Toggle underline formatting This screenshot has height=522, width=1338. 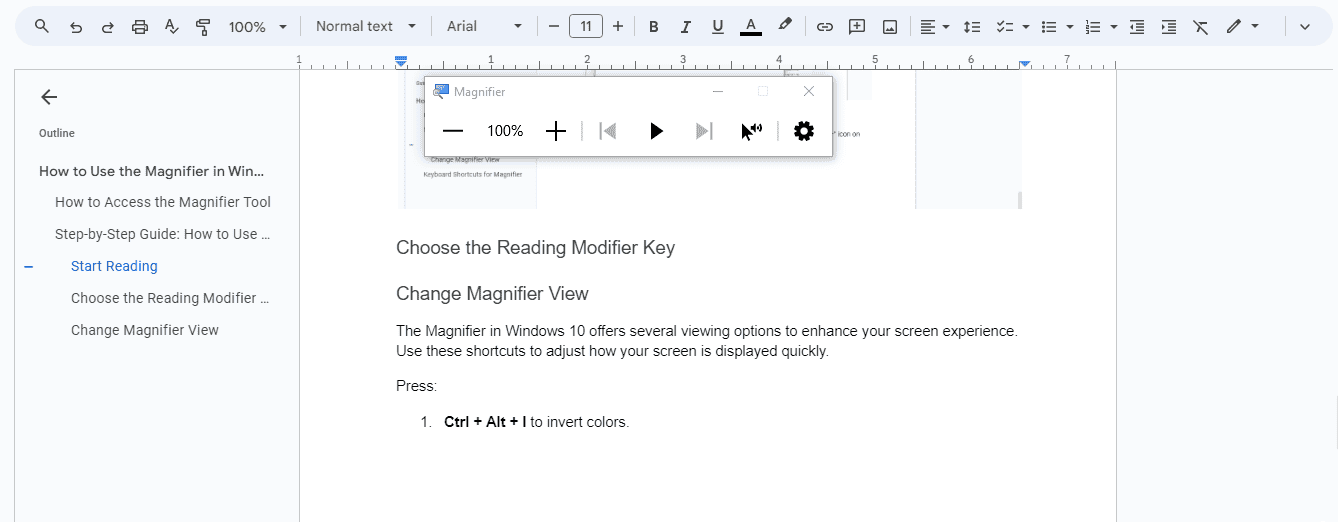pyautogui.click(x=717, y=27)
